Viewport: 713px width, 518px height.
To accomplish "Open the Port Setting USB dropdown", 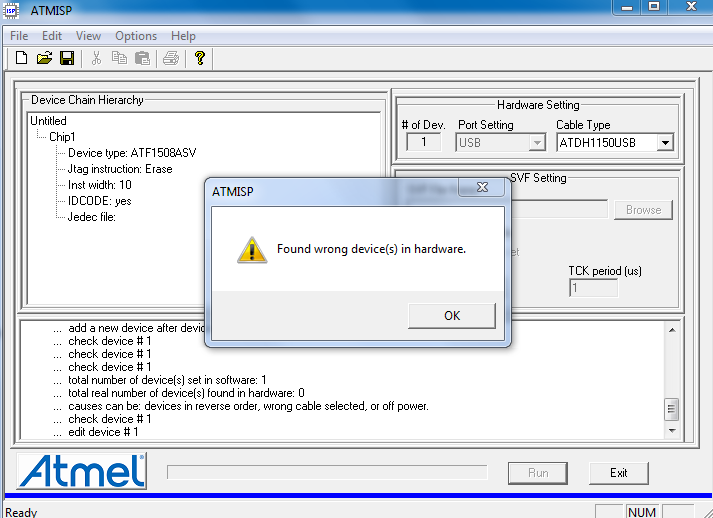I will pos(537,143).
